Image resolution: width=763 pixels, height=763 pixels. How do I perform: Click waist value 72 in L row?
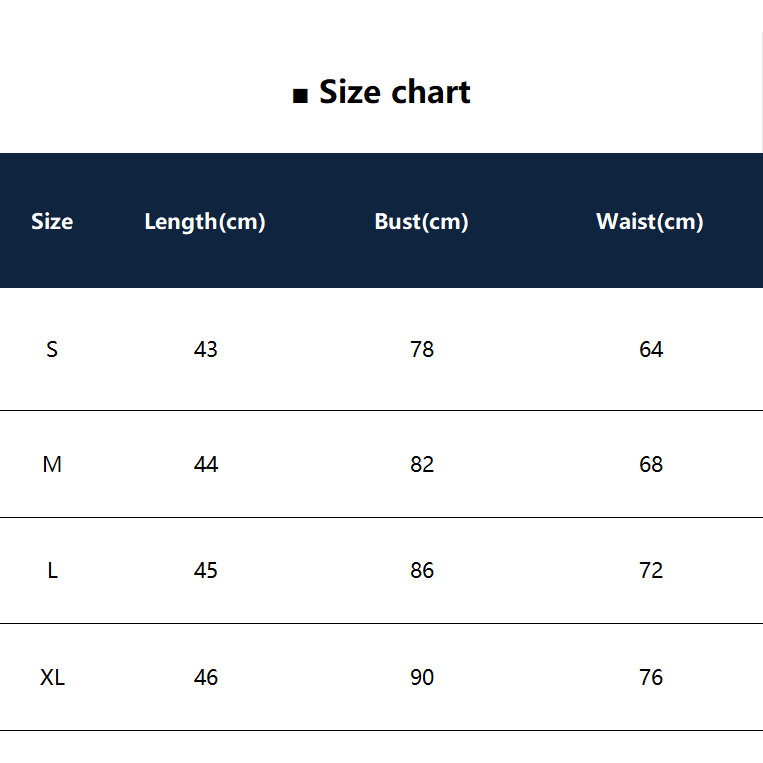pos(651,570)
